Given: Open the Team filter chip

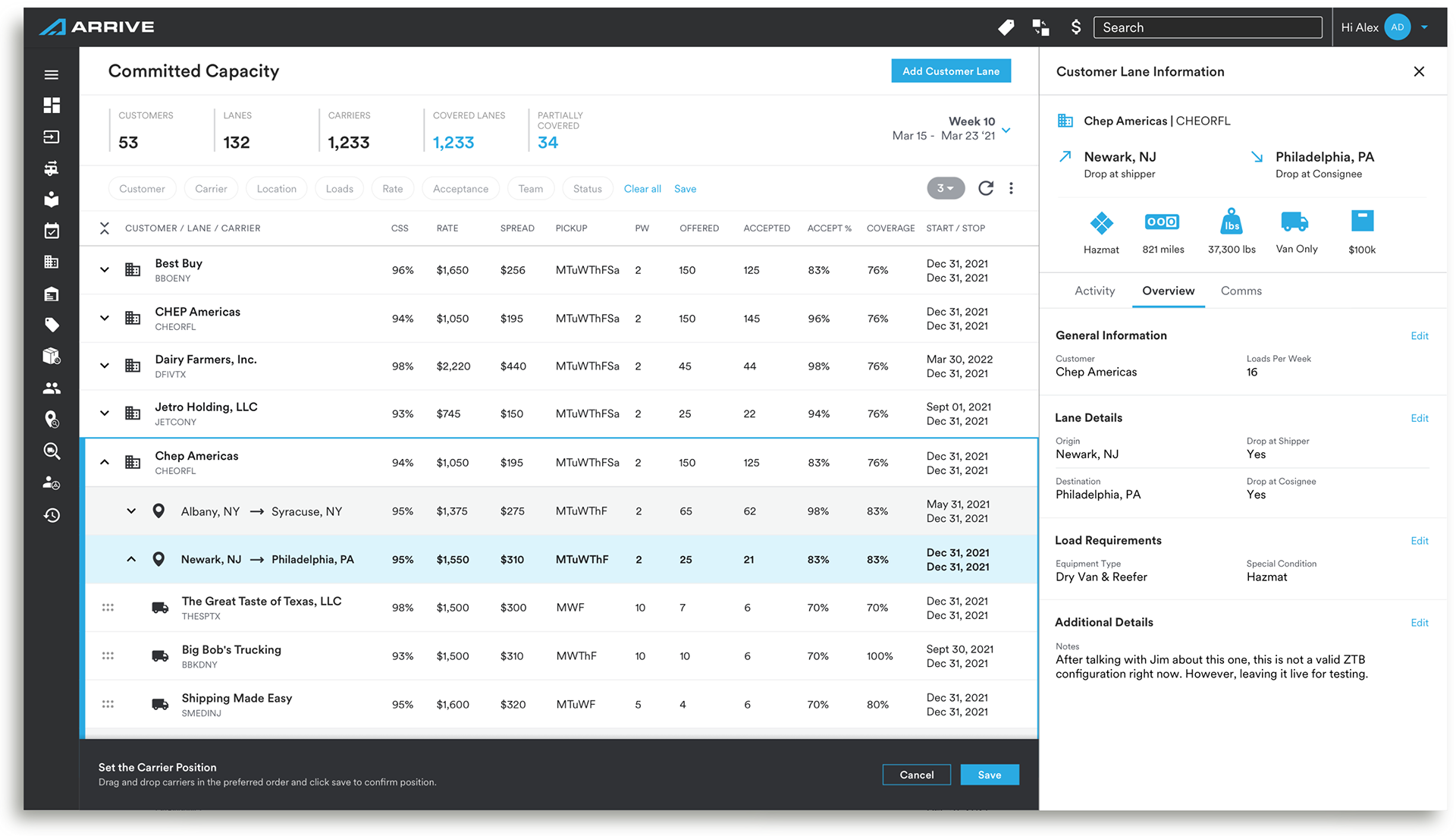Looking at the screenshot, I should click(530, 188).
